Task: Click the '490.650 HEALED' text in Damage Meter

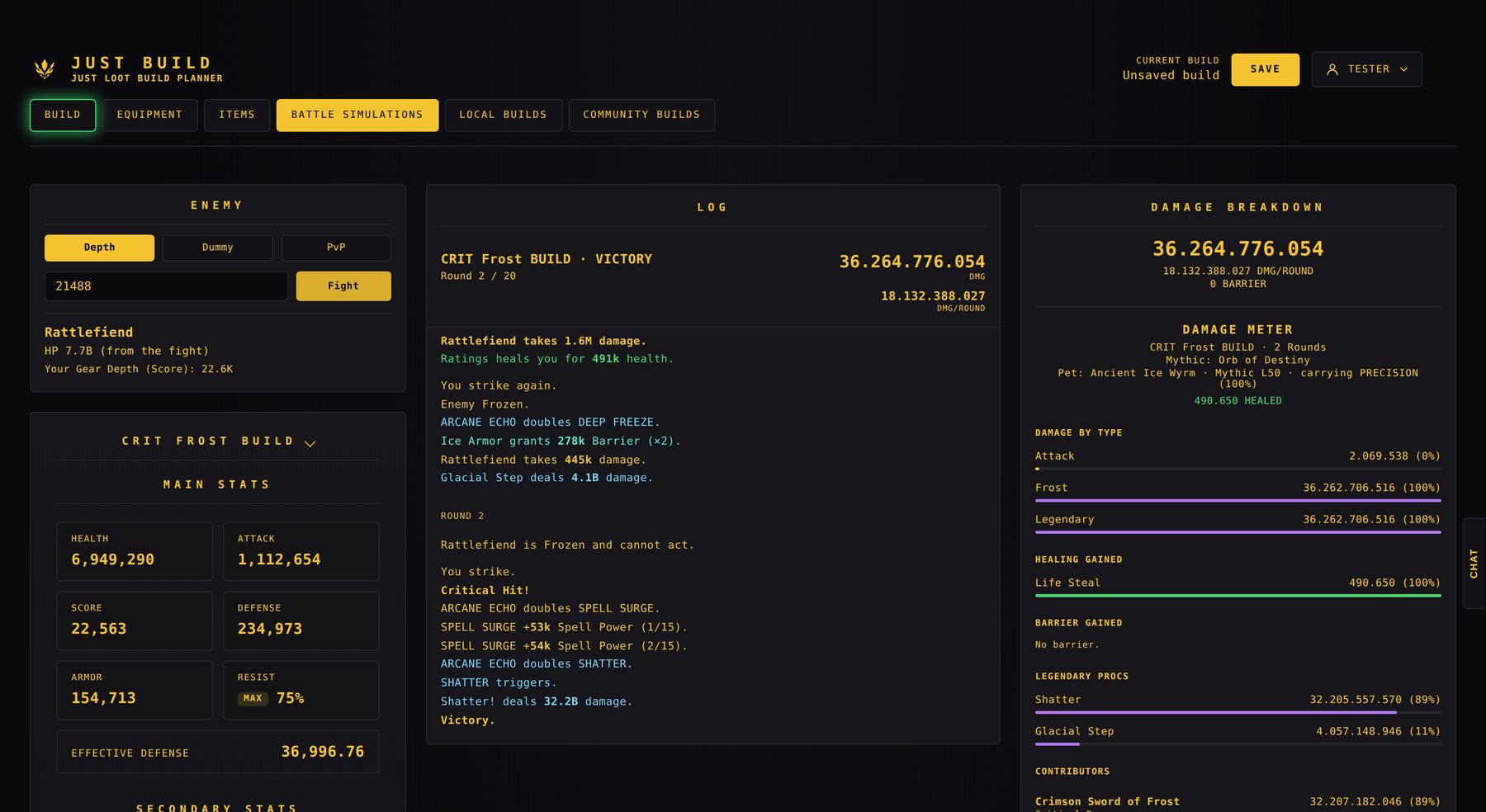Action: [x=1238, y=401]
